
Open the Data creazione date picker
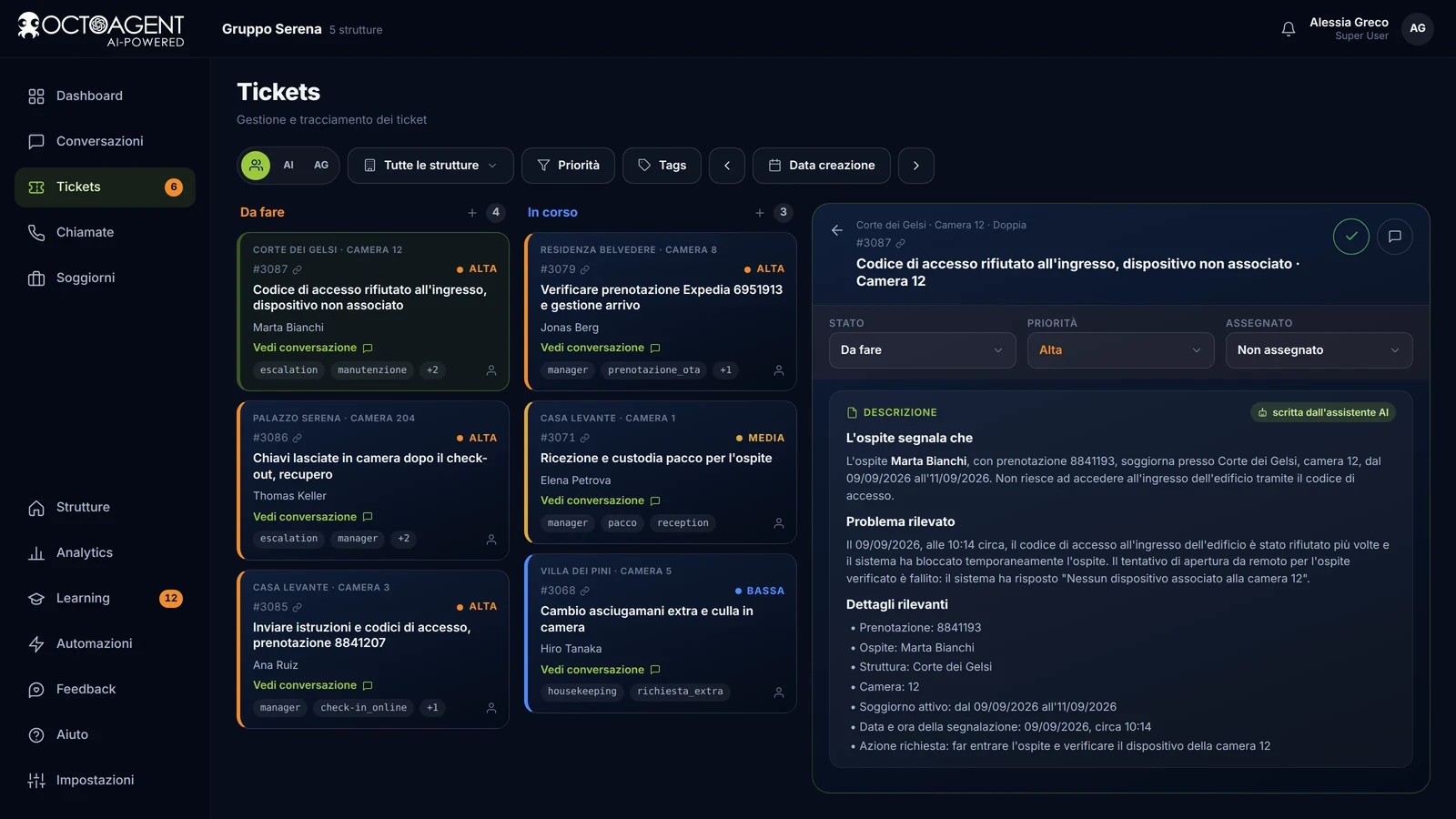click(x=822, y=166)
